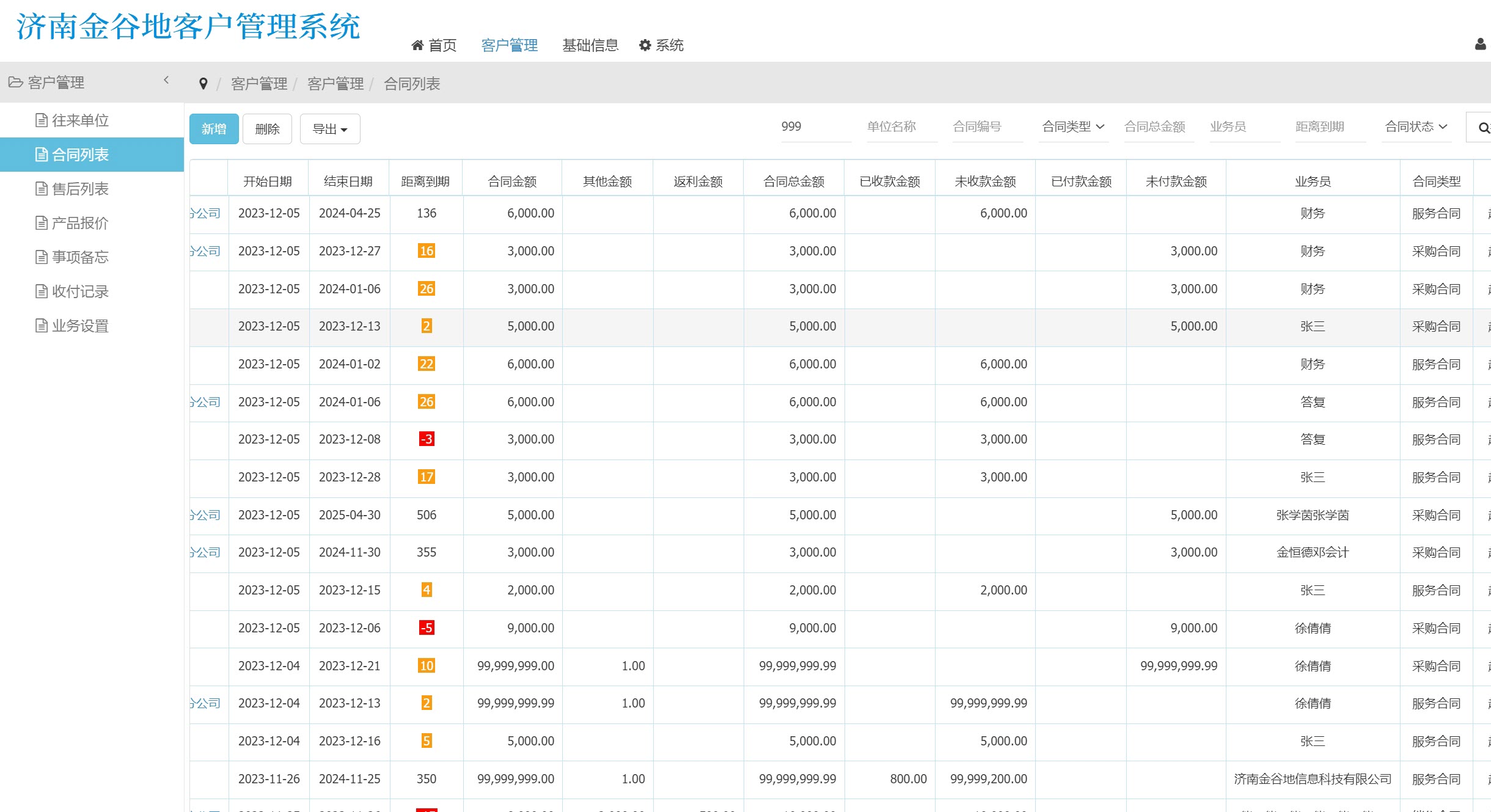Image resolution: width=1491 pixels, height=812 pixels.
Task: Expand the 导出 dropdown button
Action: 330,129
